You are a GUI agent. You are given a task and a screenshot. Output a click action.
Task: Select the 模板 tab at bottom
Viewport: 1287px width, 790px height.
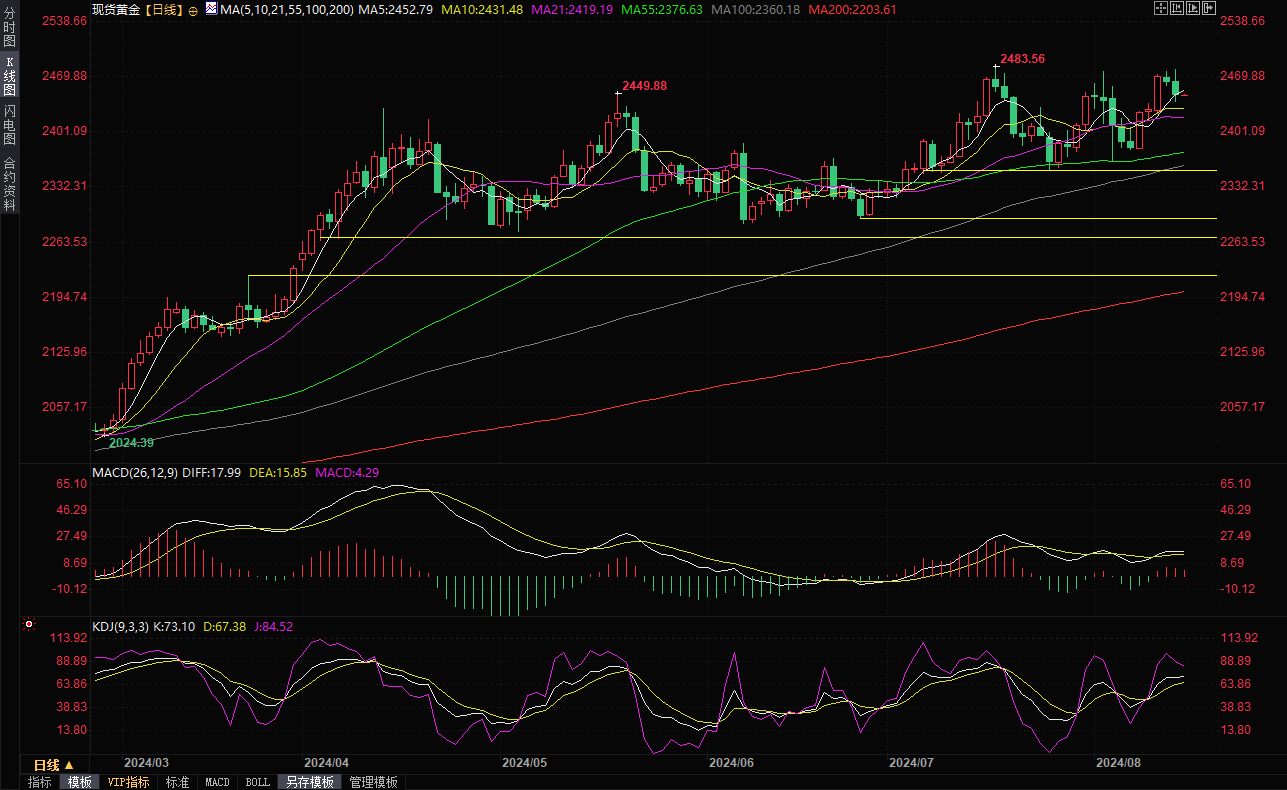(x=79, y=782)
